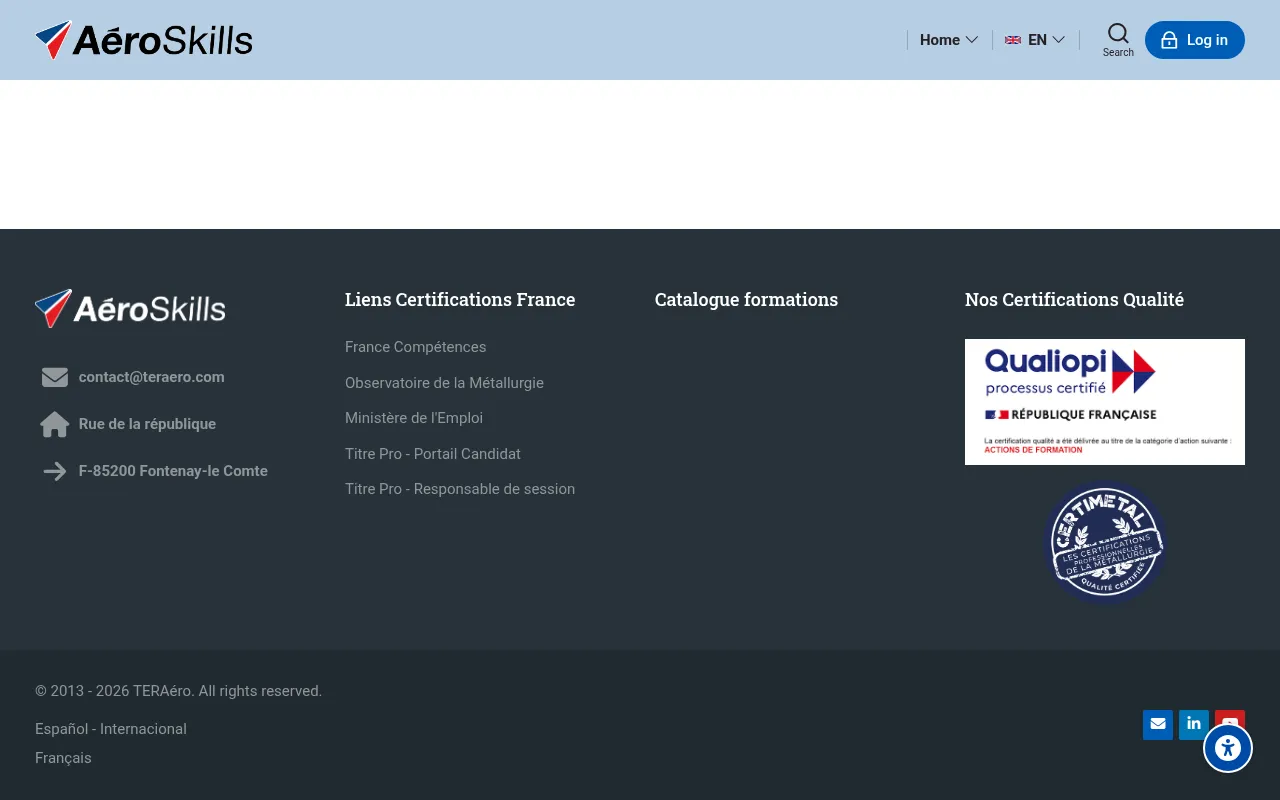The width and height of the screenshot is (1280, 800).
Task: Click the Nos Certifications Qualité heading
Action: coord(1074,299)
